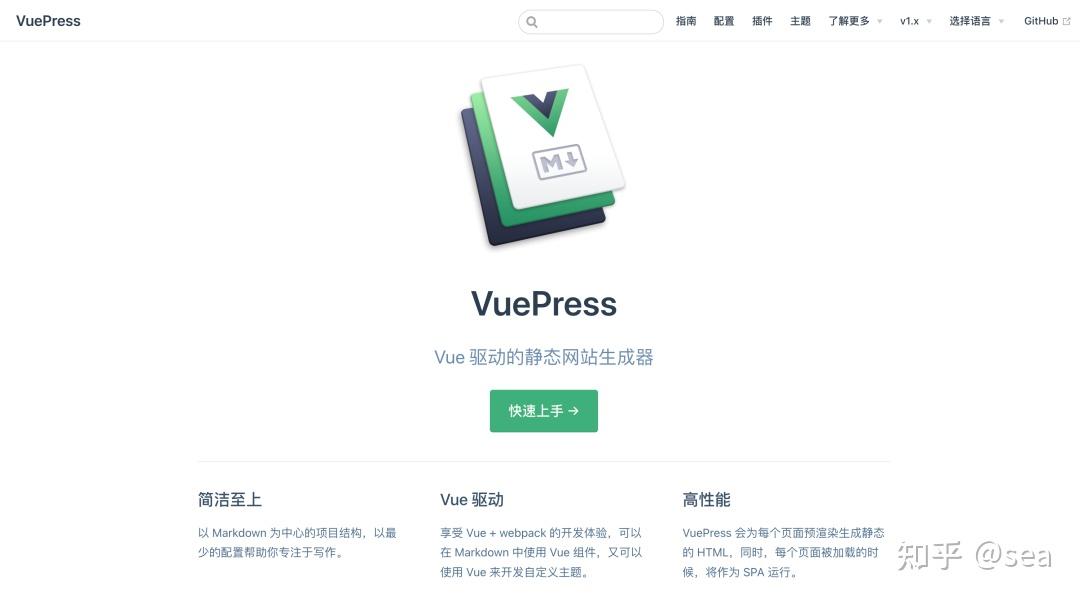
Task: Click the Markdown badge on the logo
Action: [x=559, y=162]
